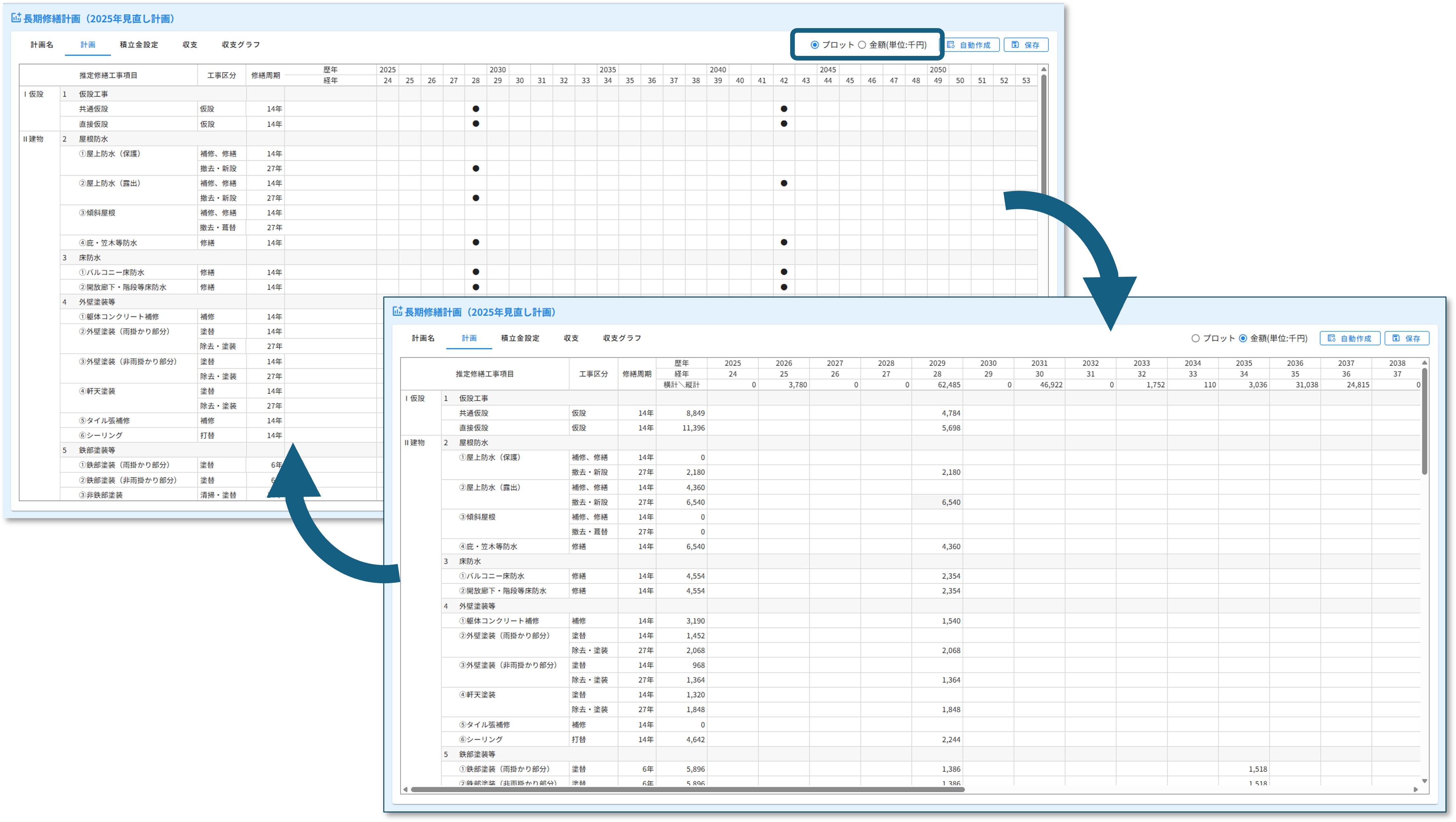
Task: Click 2036 column total 31,038
Action: point(1307,385)
